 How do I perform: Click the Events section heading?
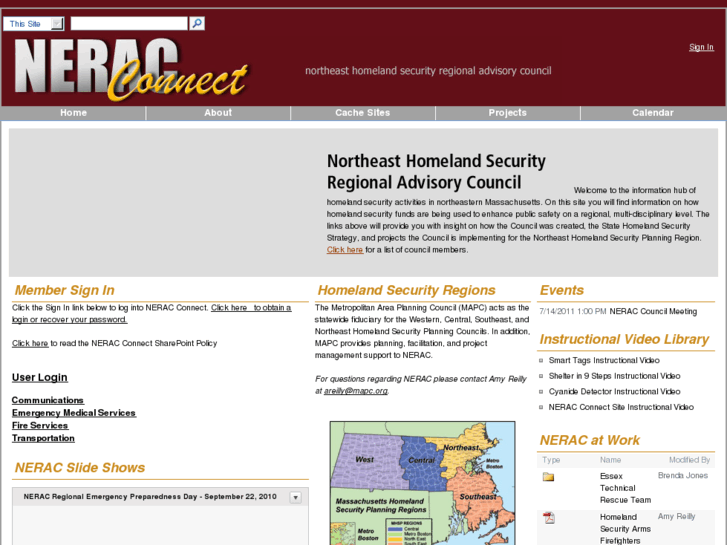(561, 290)
